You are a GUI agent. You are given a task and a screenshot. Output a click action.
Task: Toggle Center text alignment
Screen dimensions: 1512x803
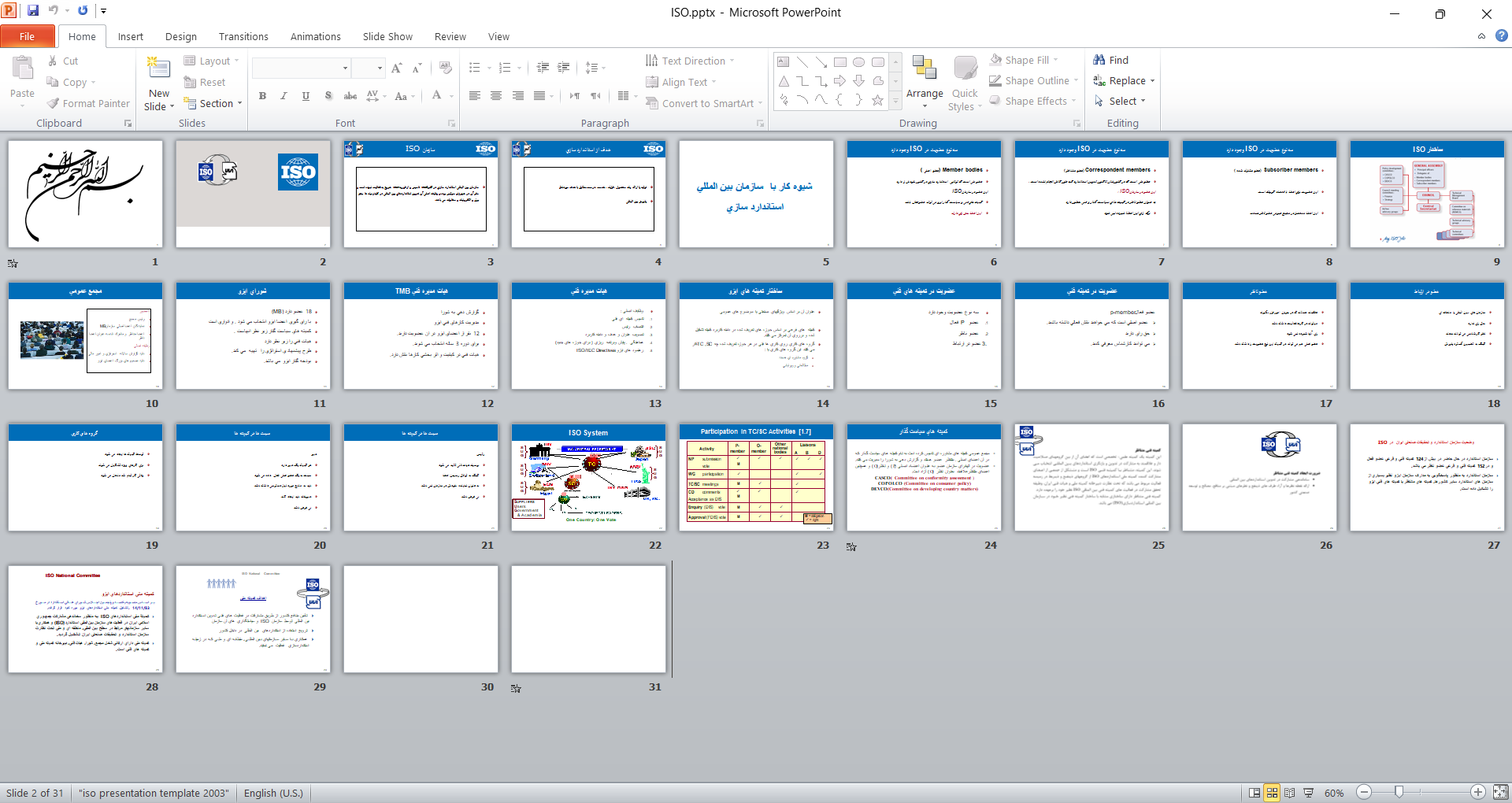pos(496,96)
